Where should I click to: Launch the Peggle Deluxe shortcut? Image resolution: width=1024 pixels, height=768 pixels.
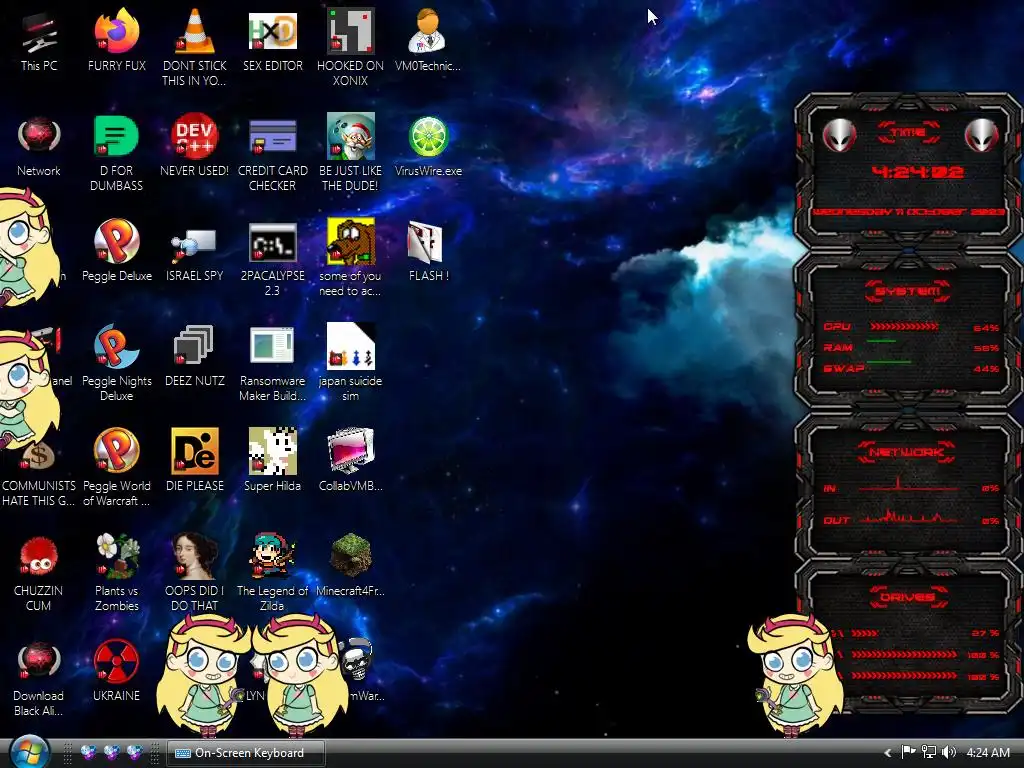tap(116, 242)
